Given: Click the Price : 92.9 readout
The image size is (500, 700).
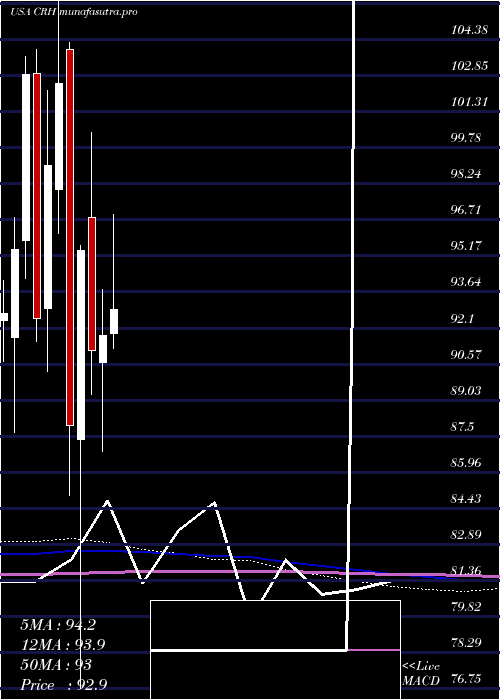Looking at the screenshot, I should [63, 684].
